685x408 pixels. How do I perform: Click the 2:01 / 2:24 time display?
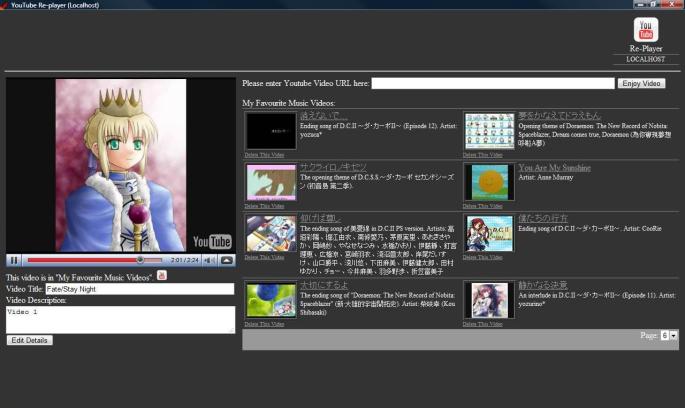pos(184,260)
